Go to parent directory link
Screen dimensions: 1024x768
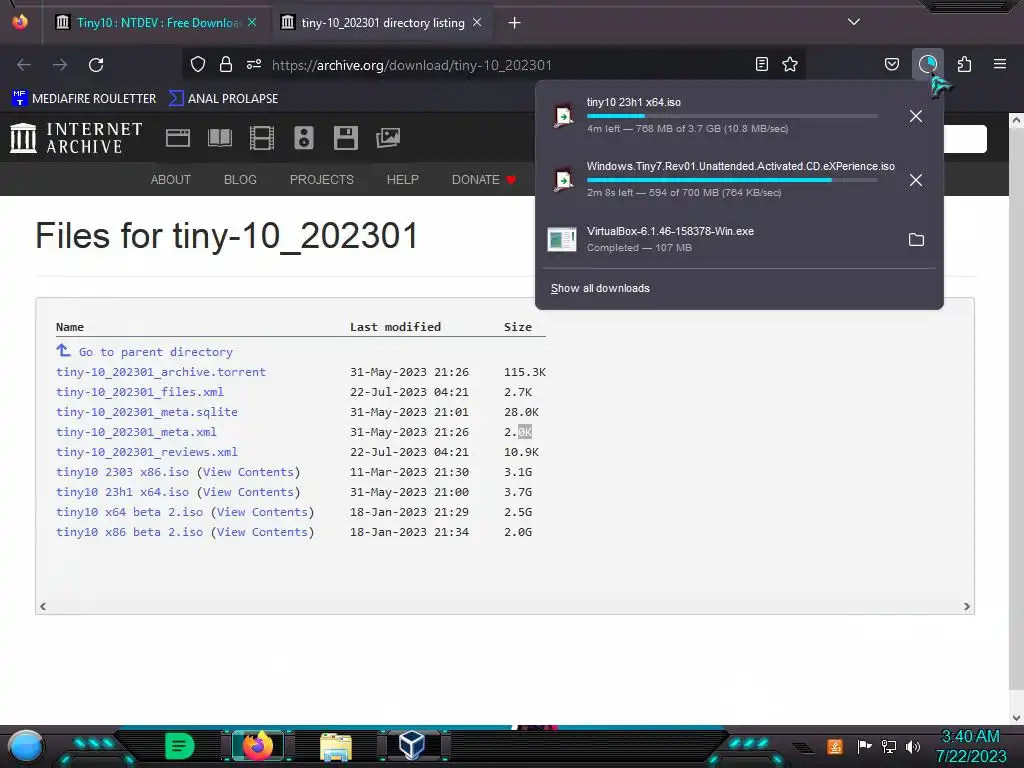(155, 352)
